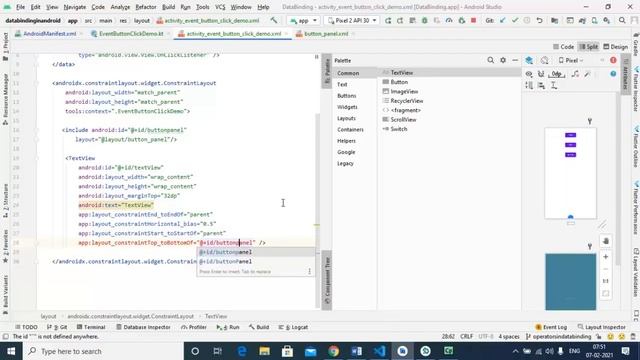640x360 pixels.
Task: Switch to Design view mode
Action: [616, 47]
